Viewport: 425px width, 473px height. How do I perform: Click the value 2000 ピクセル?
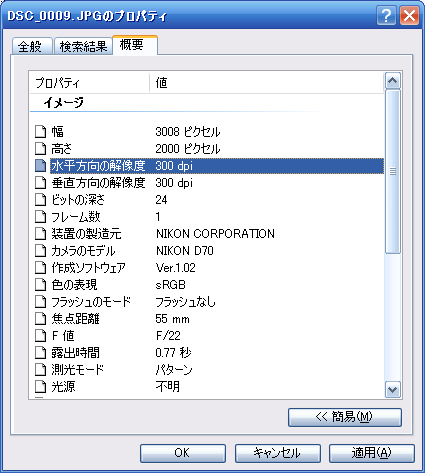[188, 149]
